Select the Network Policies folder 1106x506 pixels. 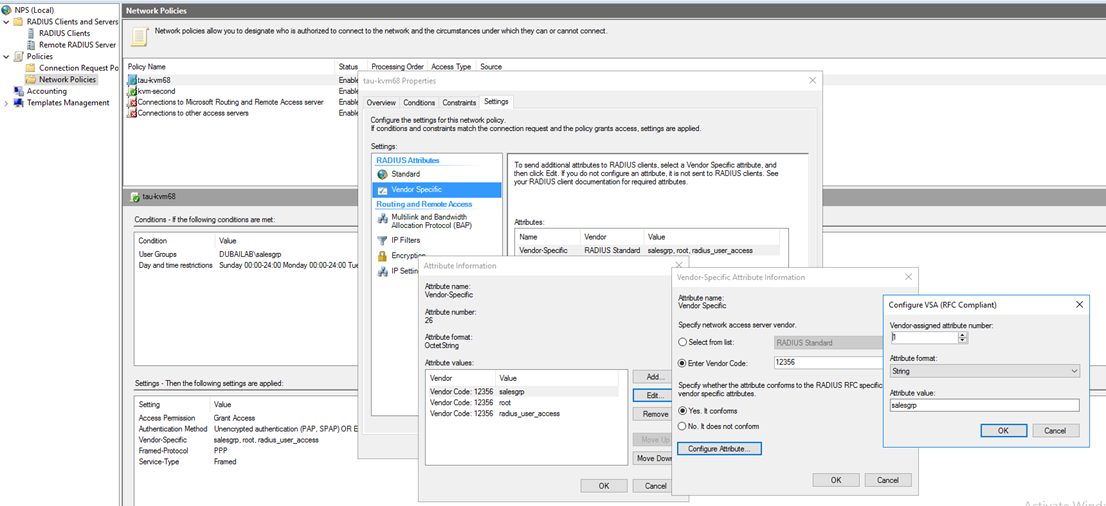point(31,80)
